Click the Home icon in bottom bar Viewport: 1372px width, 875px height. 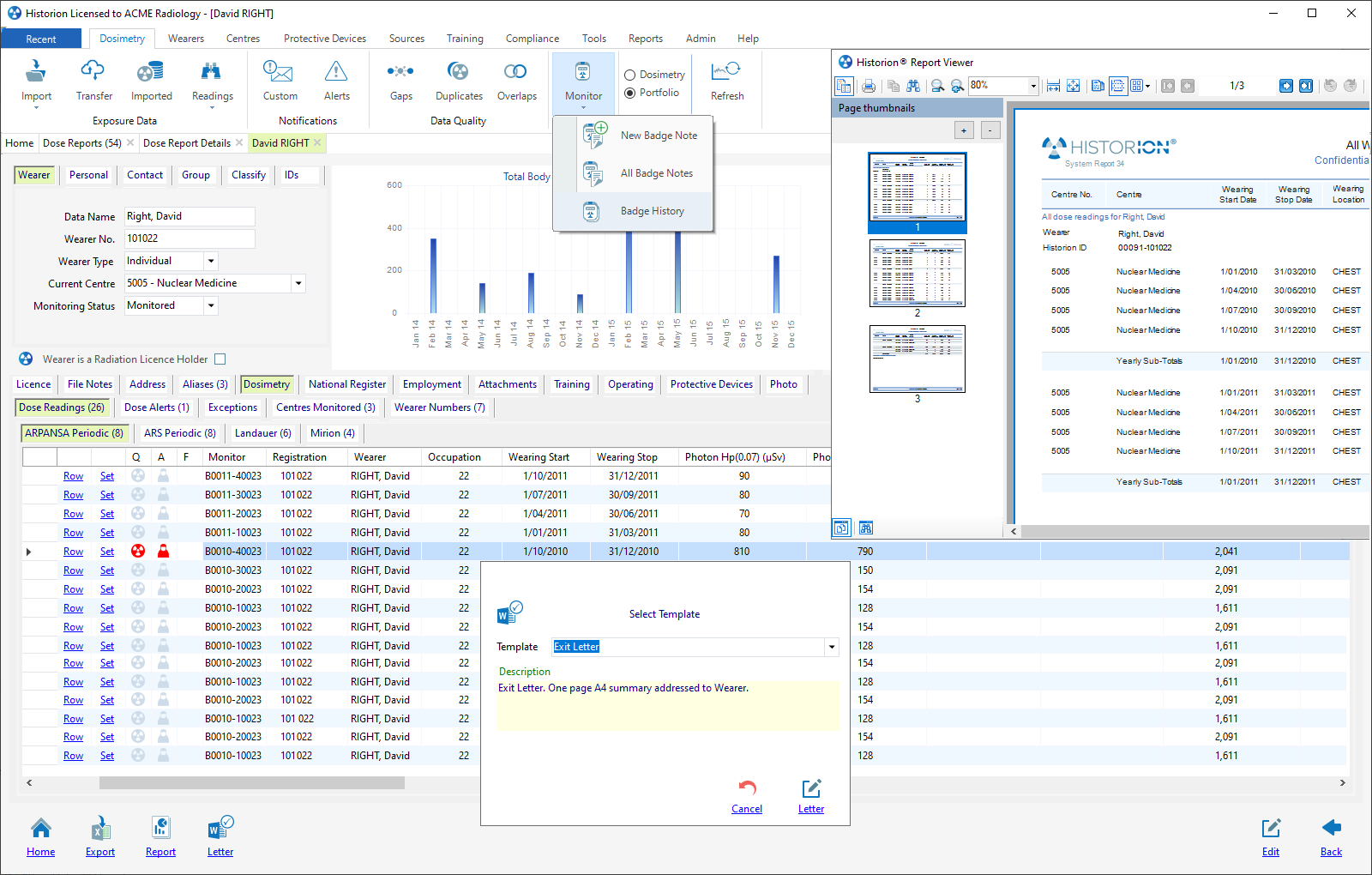tap(40, 829)
